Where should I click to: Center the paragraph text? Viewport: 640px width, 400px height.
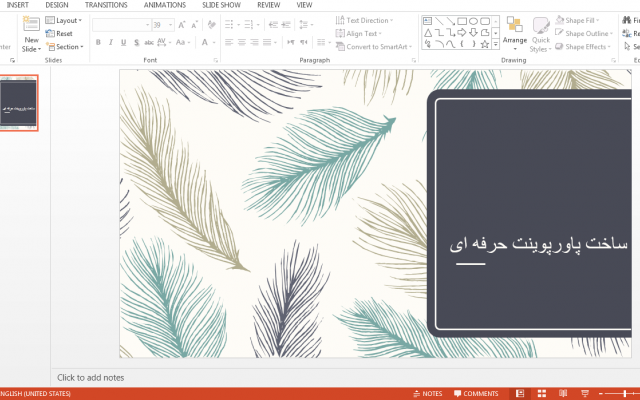242,42
